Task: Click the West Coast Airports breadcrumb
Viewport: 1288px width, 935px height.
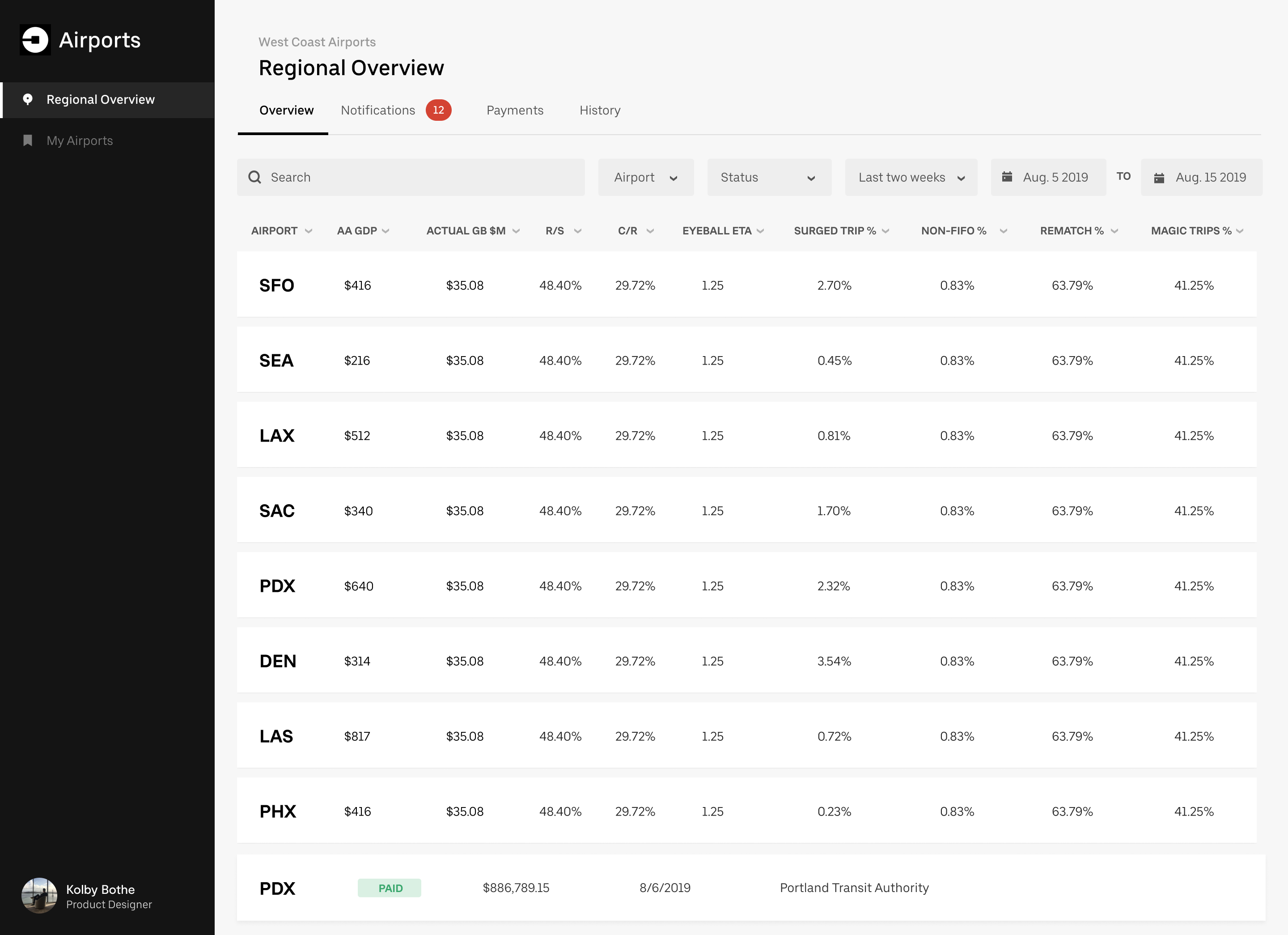Action: (x=317, y=42)
